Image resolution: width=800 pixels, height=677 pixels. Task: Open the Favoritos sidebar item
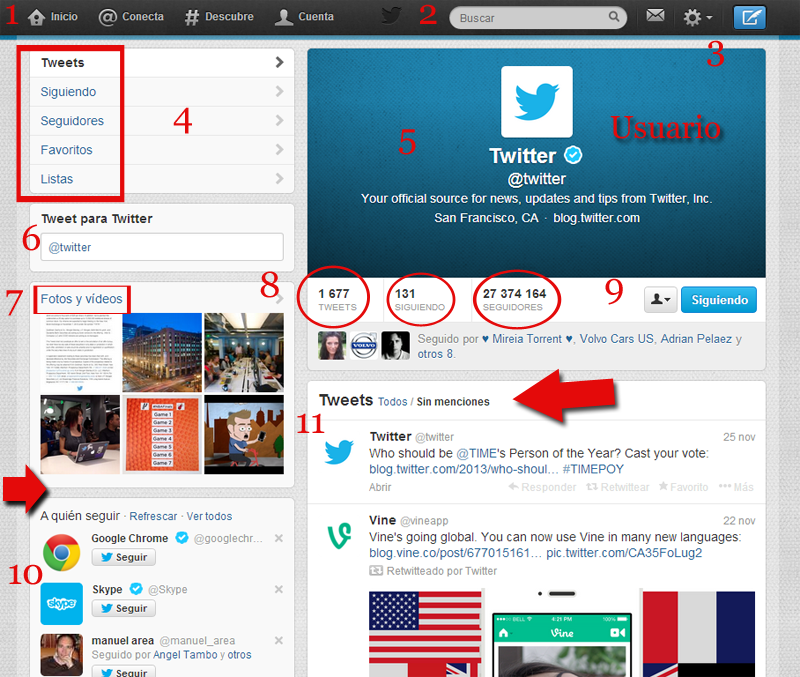pyautogui.click(x=162, y=150)
